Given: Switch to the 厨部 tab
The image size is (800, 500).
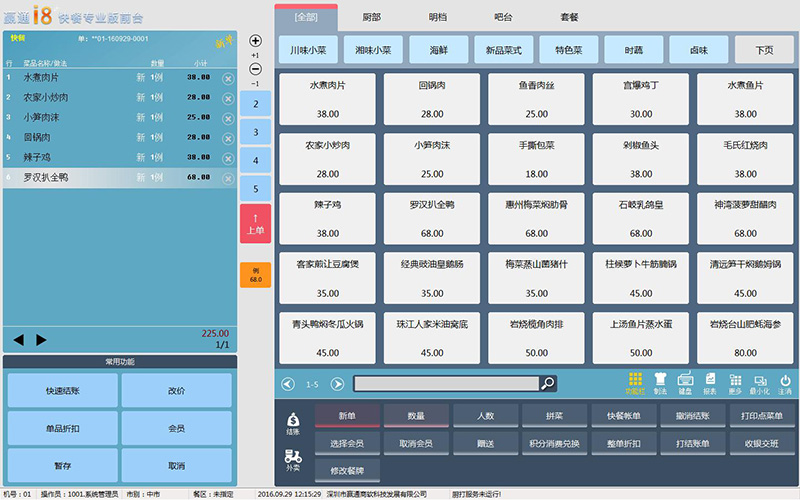Looking at the screenshot, I should click(371, 17).
